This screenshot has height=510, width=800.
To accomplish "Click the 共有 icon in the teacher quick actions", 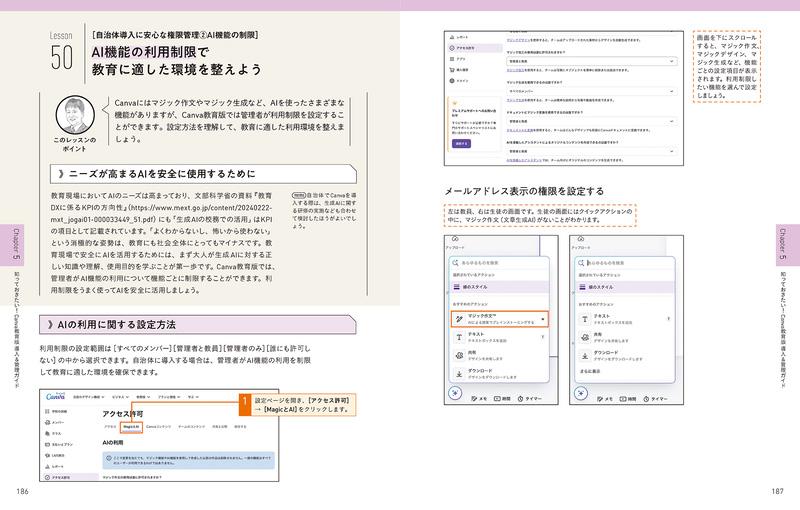I will pyautogui.click(x=459, y=355).
